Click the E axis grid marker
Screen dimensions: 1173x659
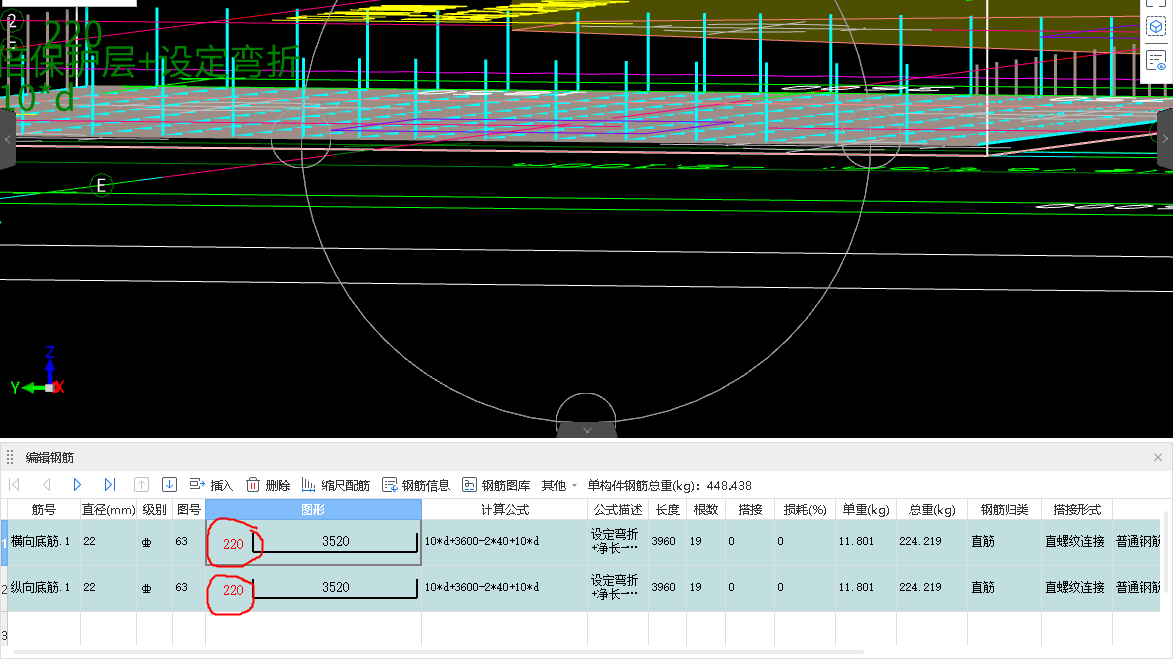tap(102, 186)
